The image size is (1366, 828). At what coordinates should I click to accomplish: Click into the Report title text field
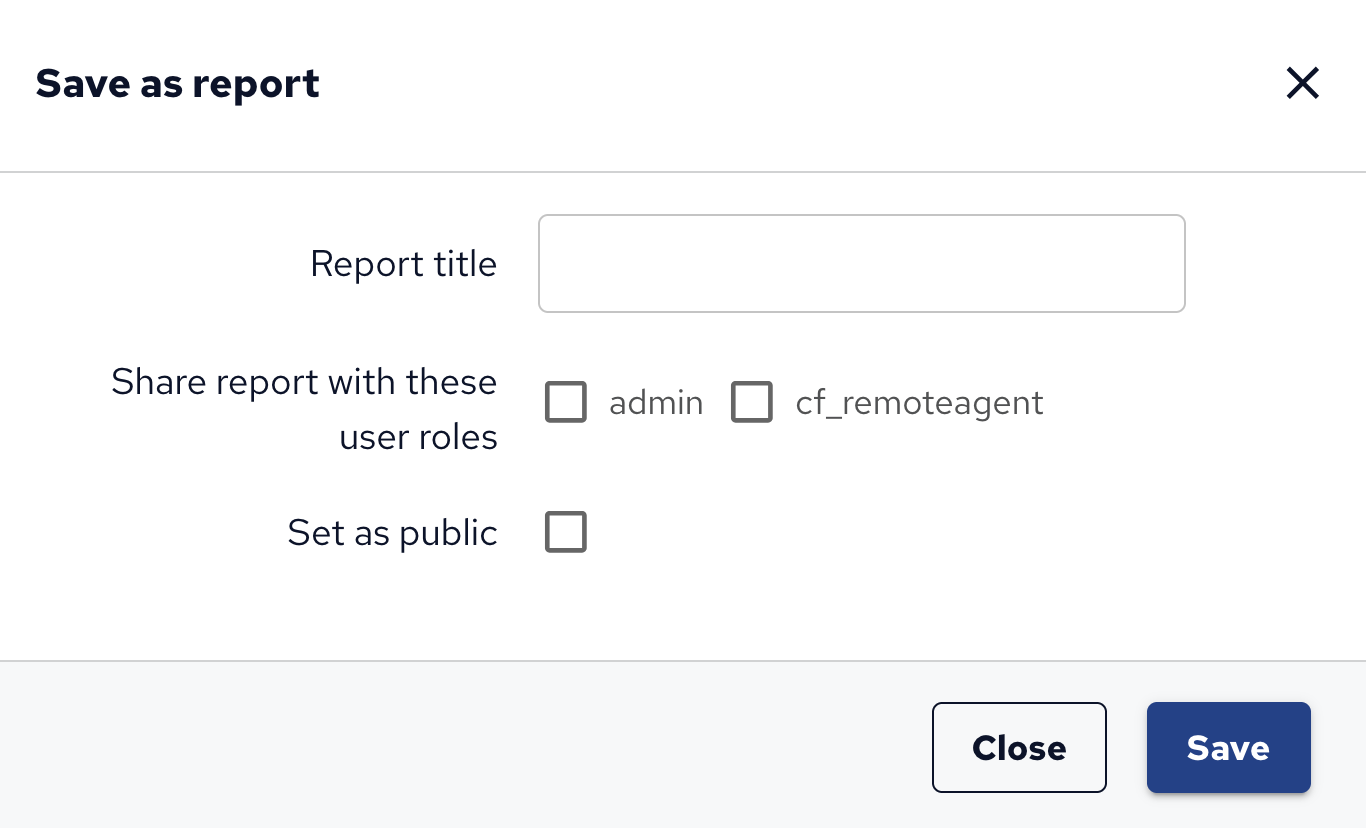pos(861,264)
